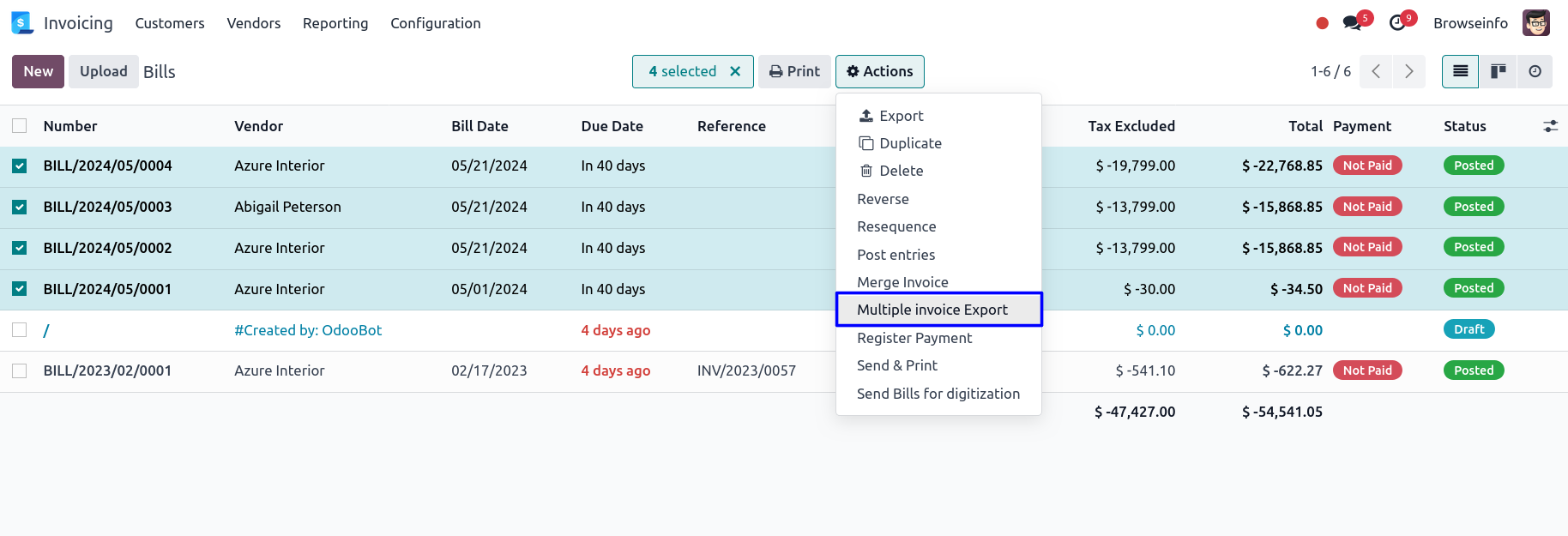Open the activities clock icon
Viewport: 1568px width, 536px height.
[1398, 23]
